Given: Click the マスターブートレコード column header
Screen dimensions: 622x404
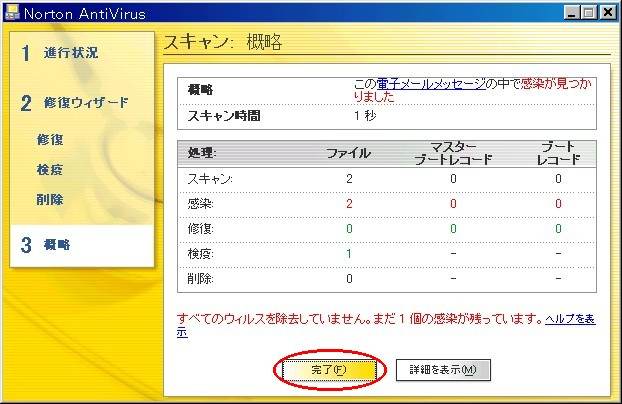Looking at the screenshot, I should pyautogui.click(x=453, y=153).
